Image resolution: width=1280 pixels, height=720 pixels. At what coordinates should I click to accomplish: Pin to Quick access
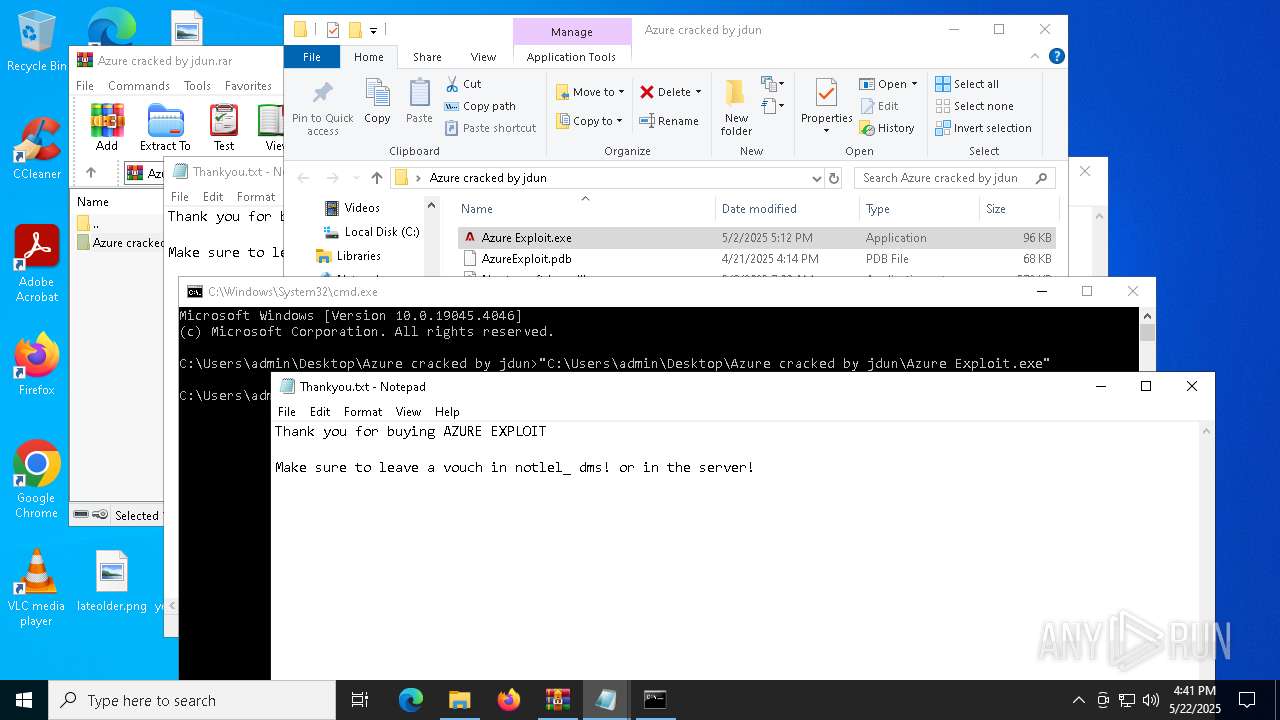tap(322, 108)
